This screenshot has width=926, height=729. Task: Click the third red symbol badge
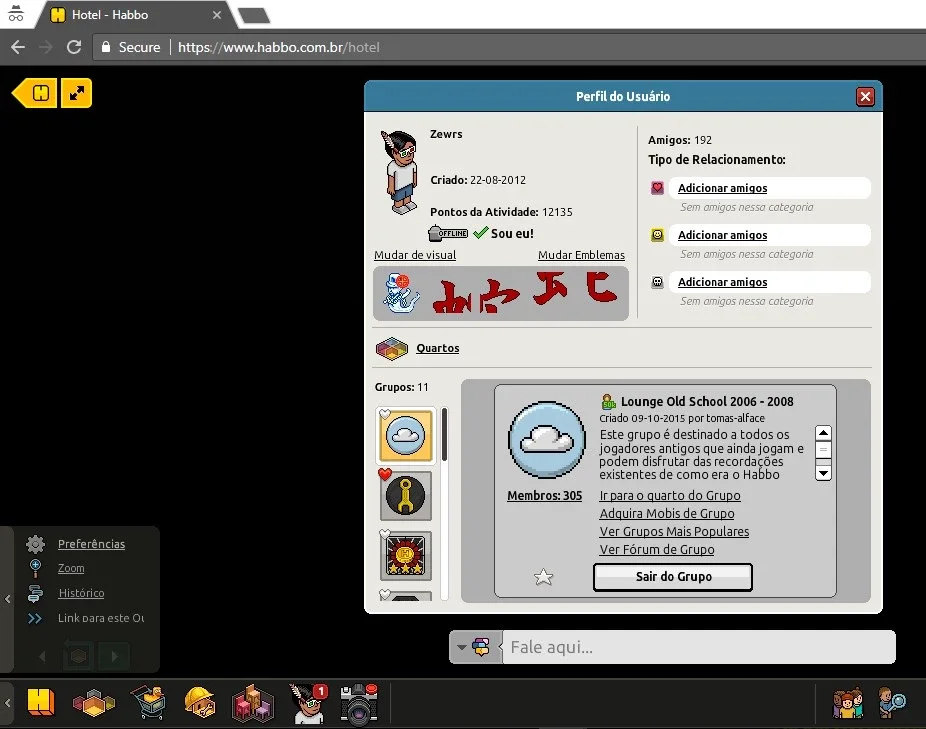click(549, 288)
